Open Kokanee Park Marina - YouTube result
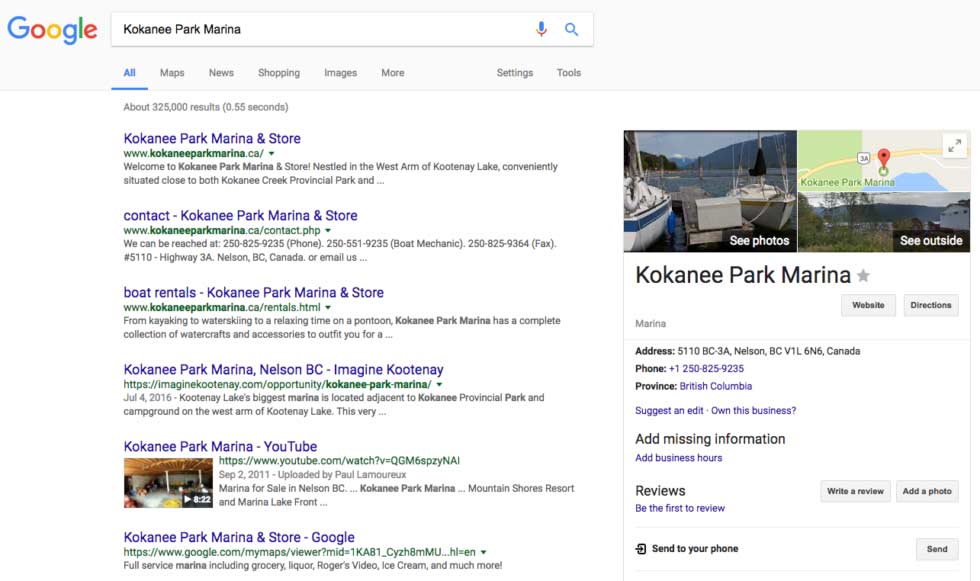 click(220, 447)
